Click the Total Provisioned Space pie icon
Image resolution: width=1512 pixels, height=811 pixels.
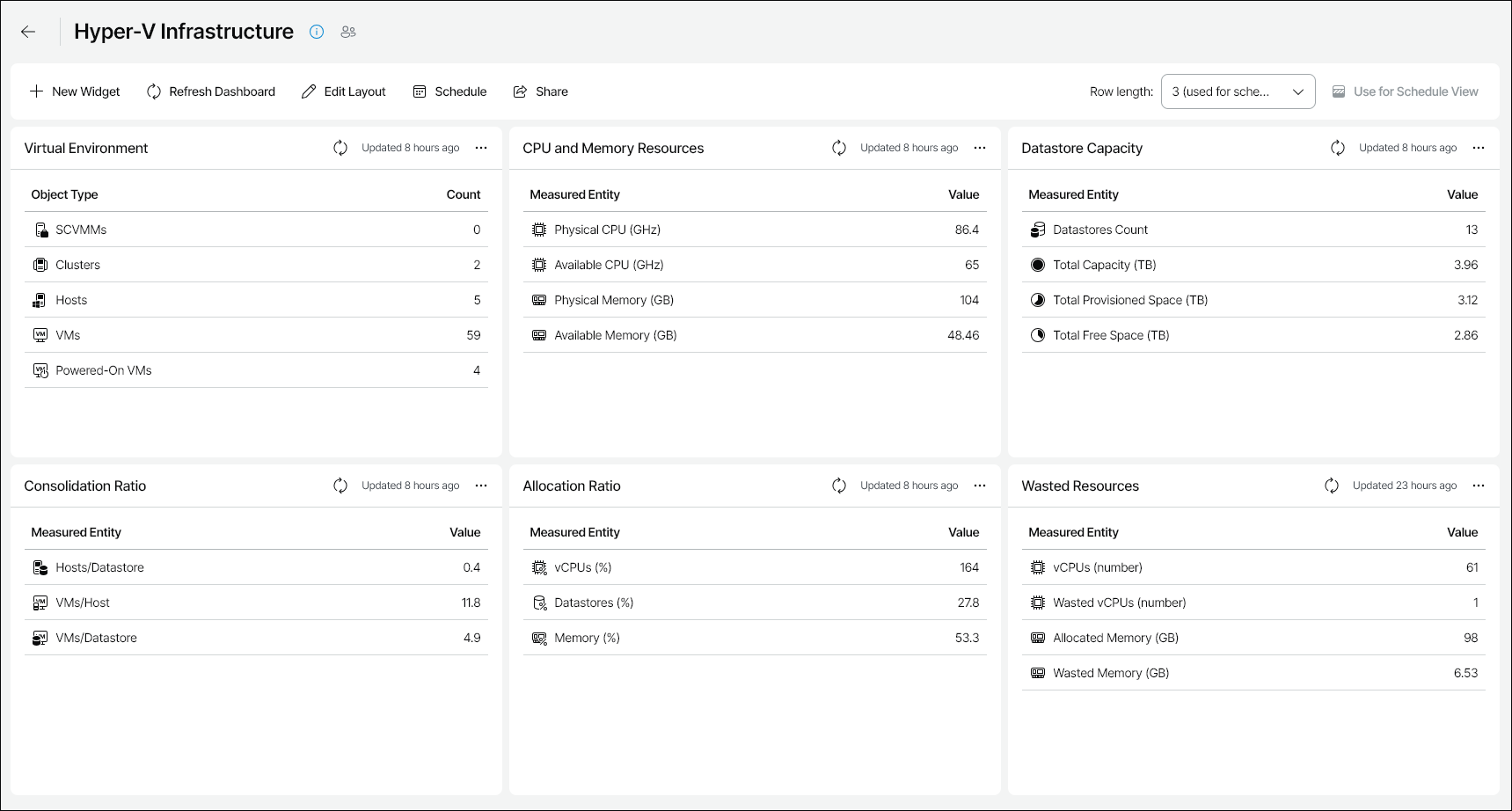coord(1038,300)
